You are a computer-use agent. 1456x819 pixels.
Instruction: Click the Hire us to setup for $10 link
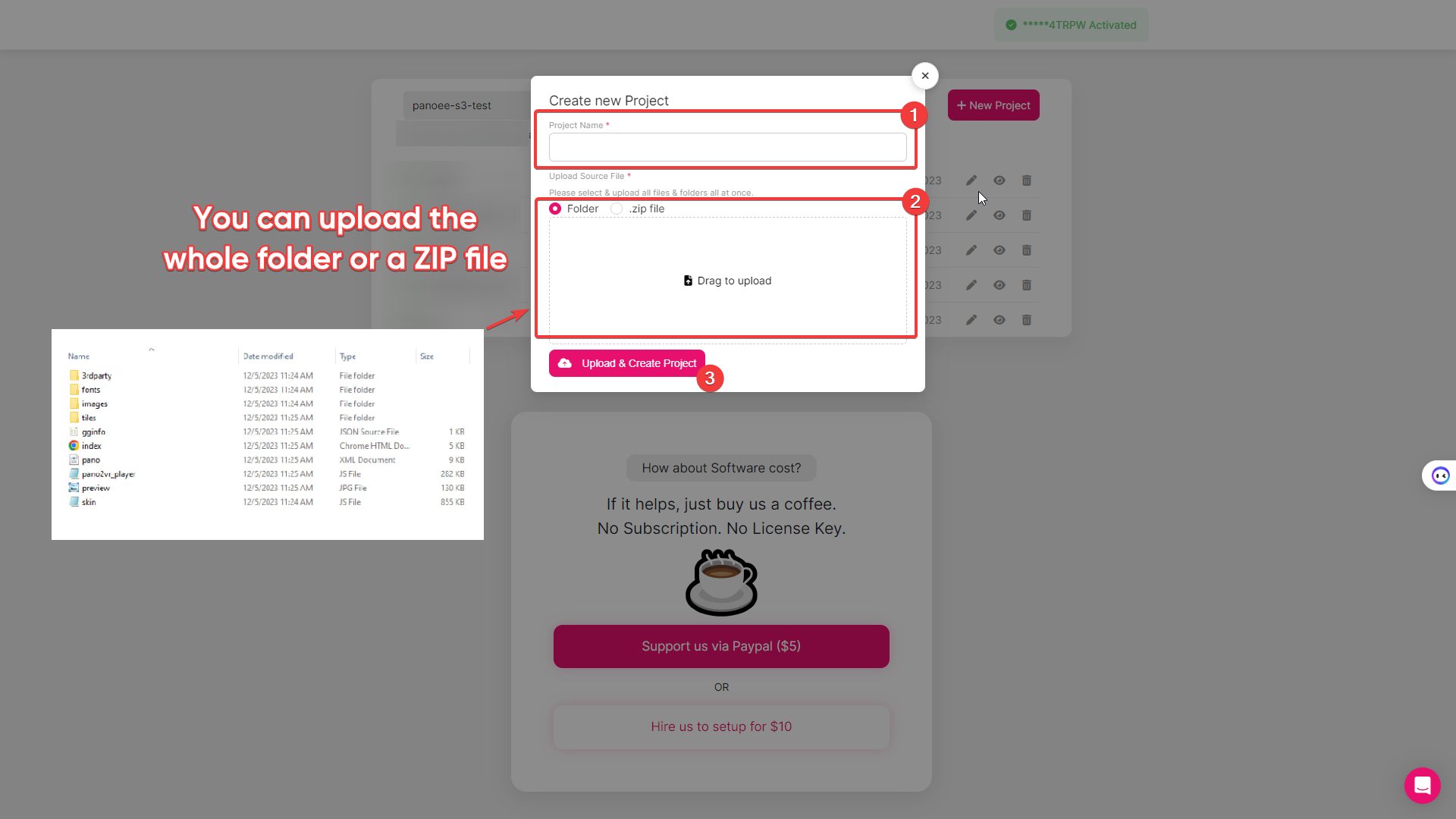click(x=721, y=726)
